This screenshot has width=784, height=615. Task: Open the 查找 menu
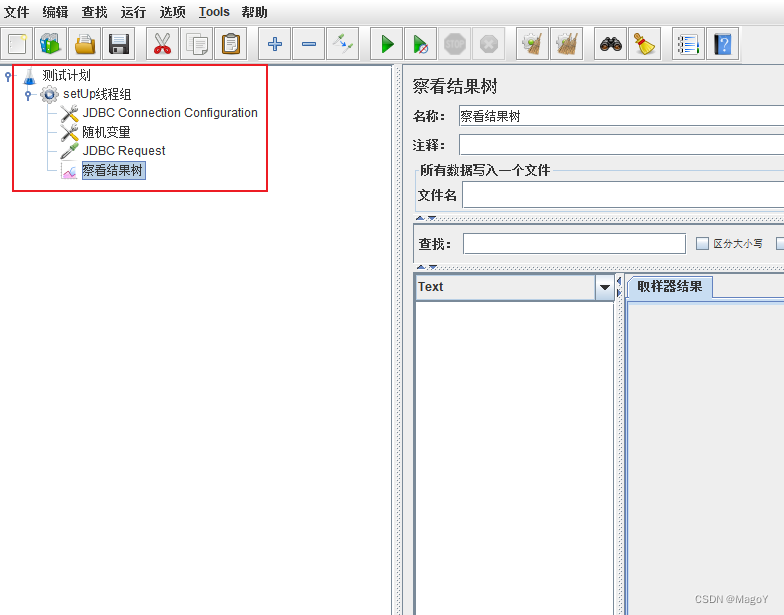(94, 12)
